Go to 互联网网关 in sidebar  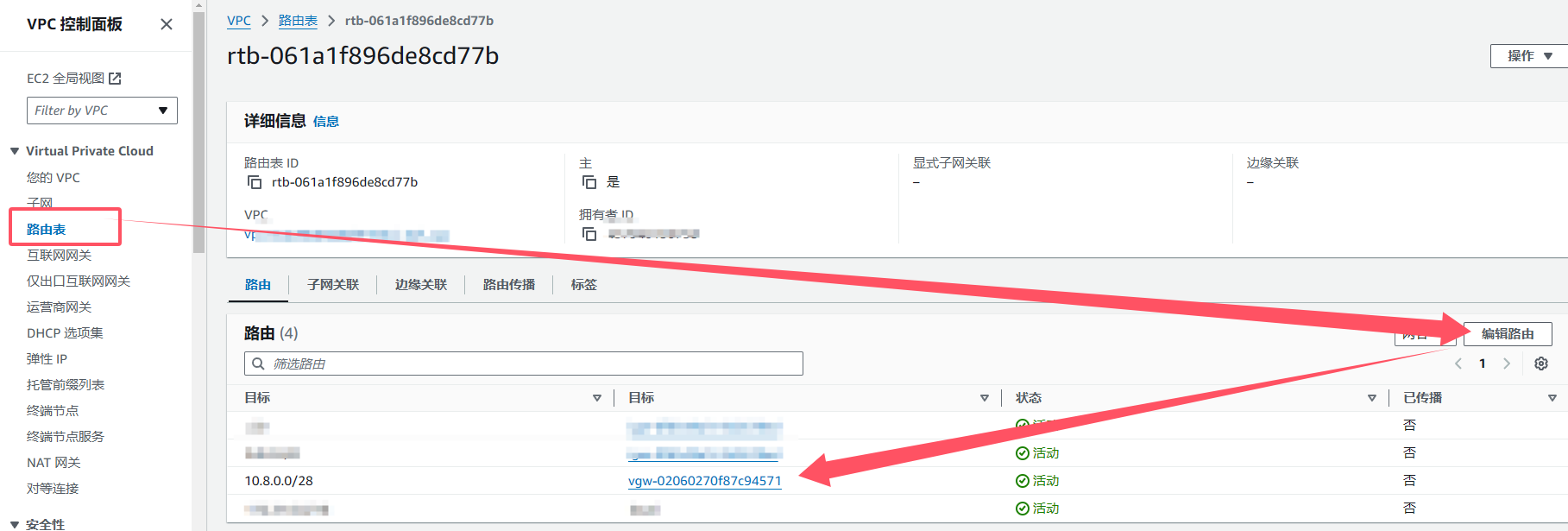(x=60, y=256)
